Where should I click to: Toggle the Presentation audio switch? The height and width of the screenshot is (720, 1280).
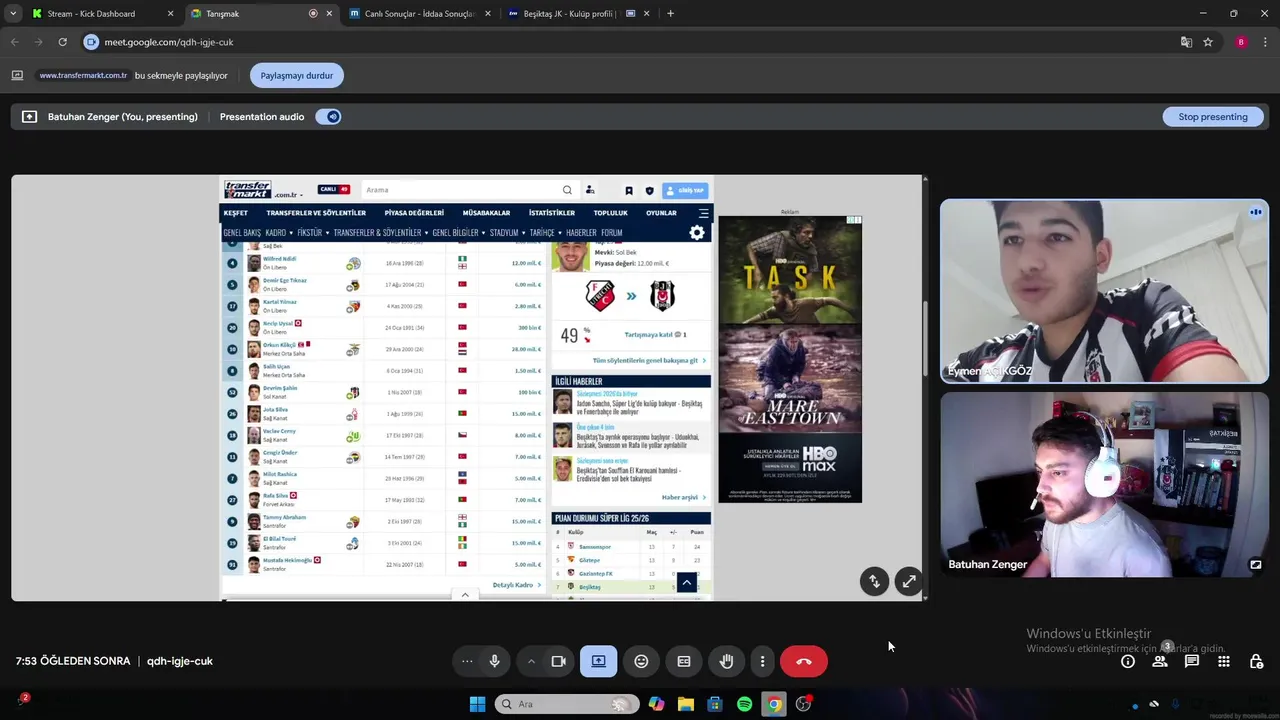(328, 117)
